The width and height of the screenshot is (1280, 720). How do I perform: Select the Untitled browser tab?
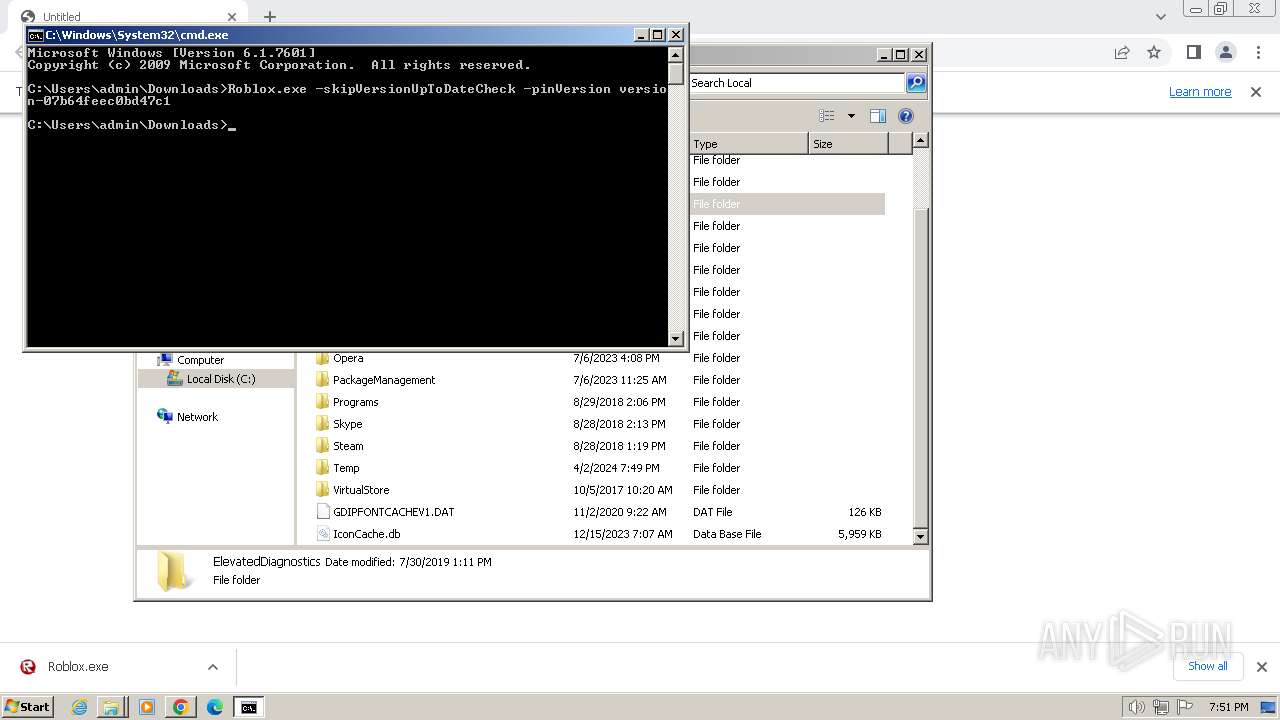(130, 16)
